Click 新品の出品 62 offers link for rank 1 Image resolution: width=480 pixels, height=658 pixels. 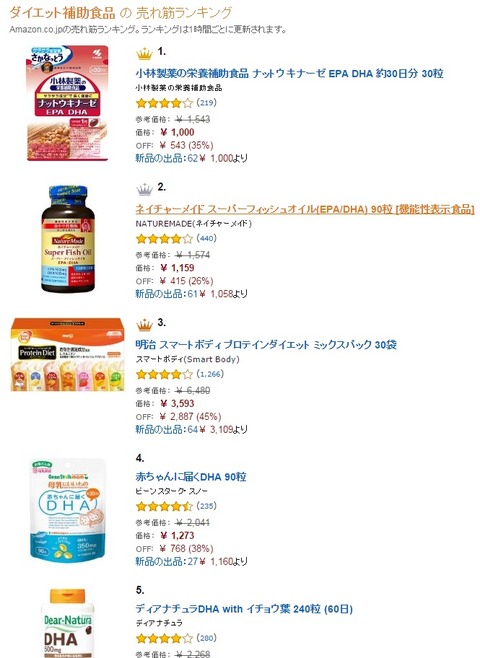[x=167, y=158]
